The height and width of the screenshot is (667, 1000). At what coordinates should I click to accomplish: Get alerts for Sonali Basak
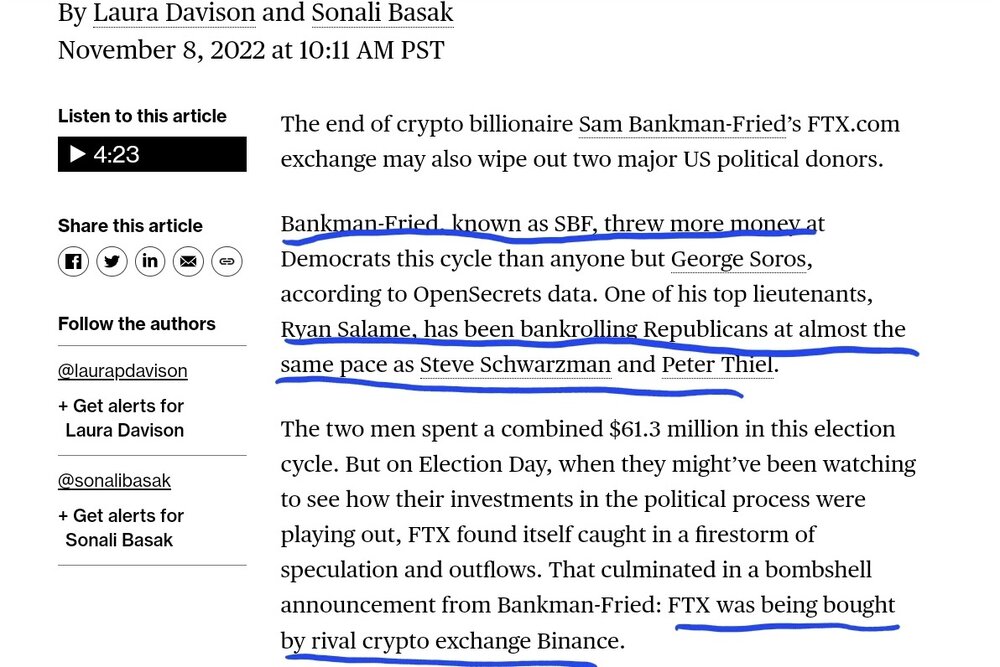[x=121, y=528]
